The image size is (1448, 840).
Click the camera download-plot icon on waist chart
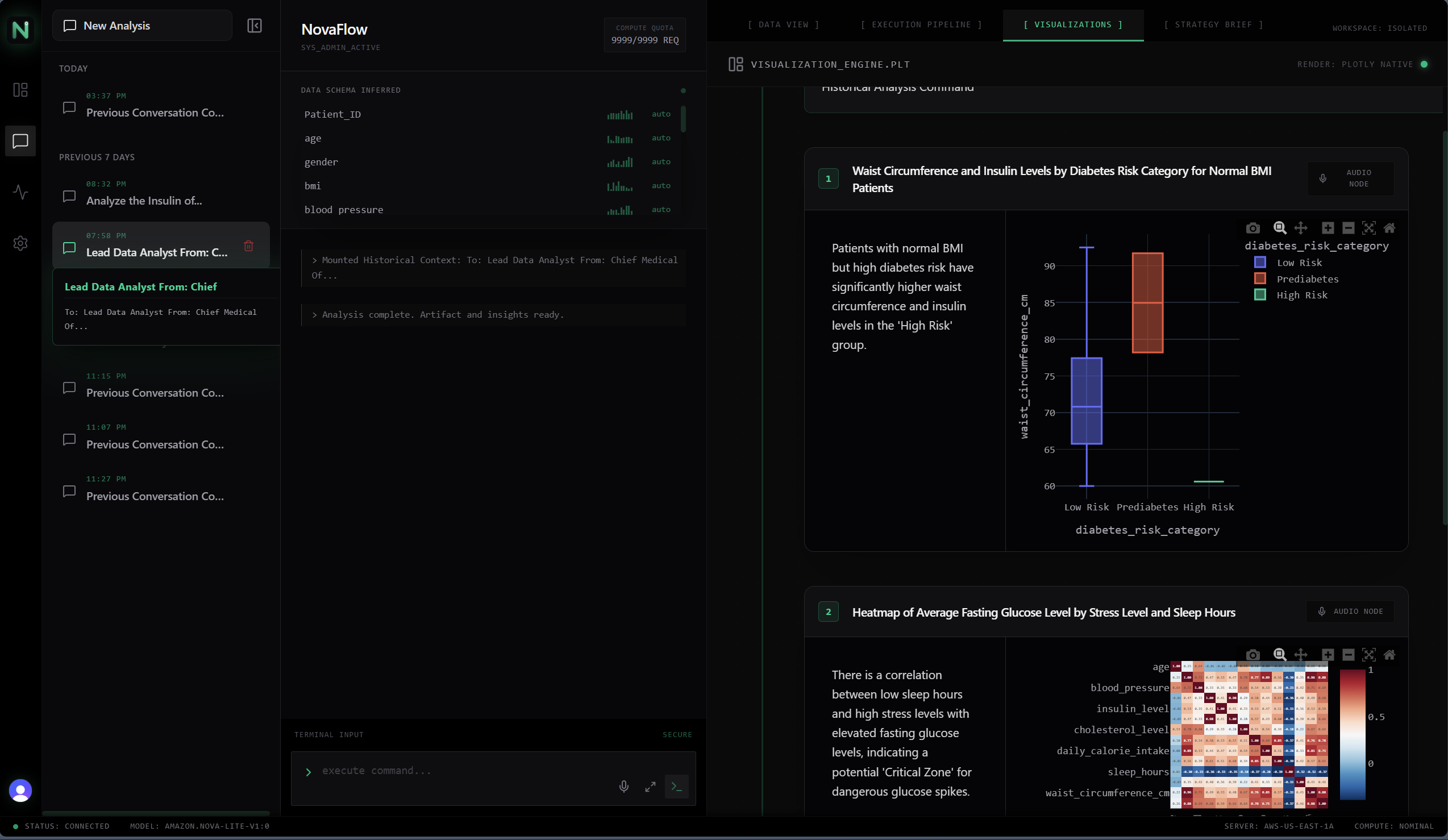pyautogui.click(x=1253, y=228)
